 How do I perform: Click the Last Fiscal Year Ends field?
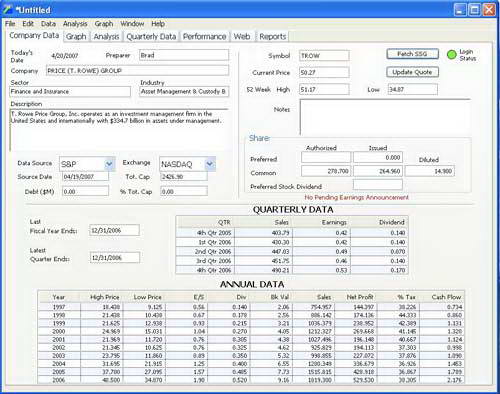(115, 230)
